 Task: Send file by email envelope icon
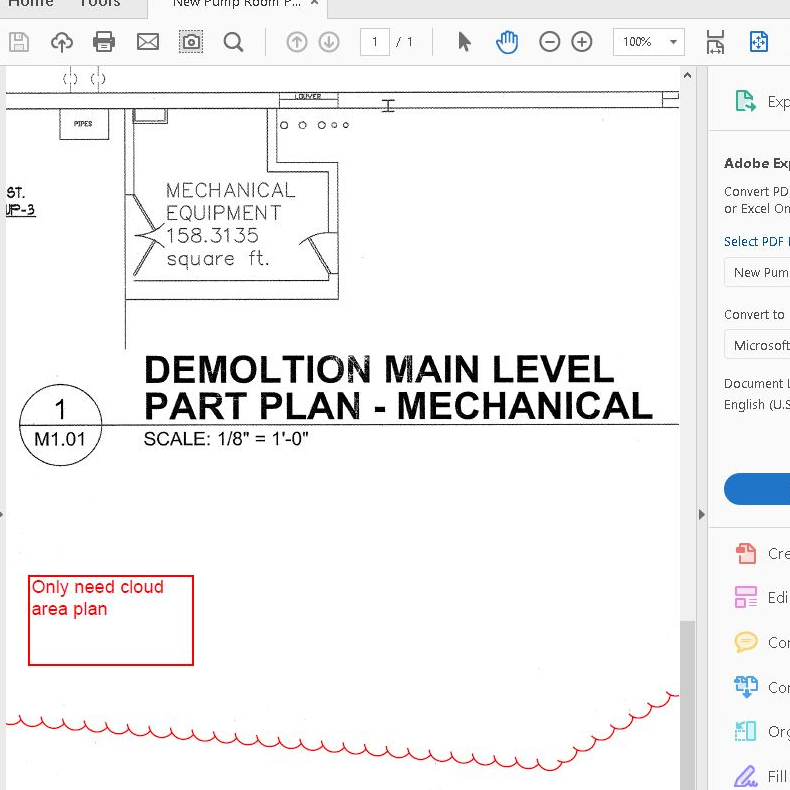148,42
